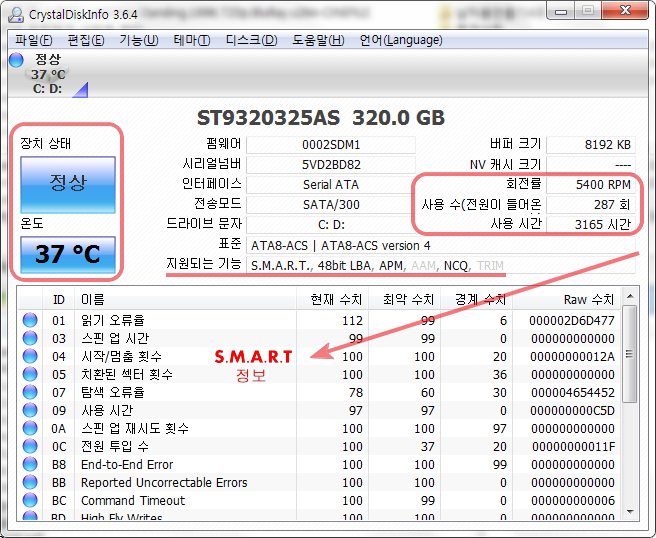Click the 현재 수치 column header
Viewport: 656px width, 538px height.
(332, 300)
